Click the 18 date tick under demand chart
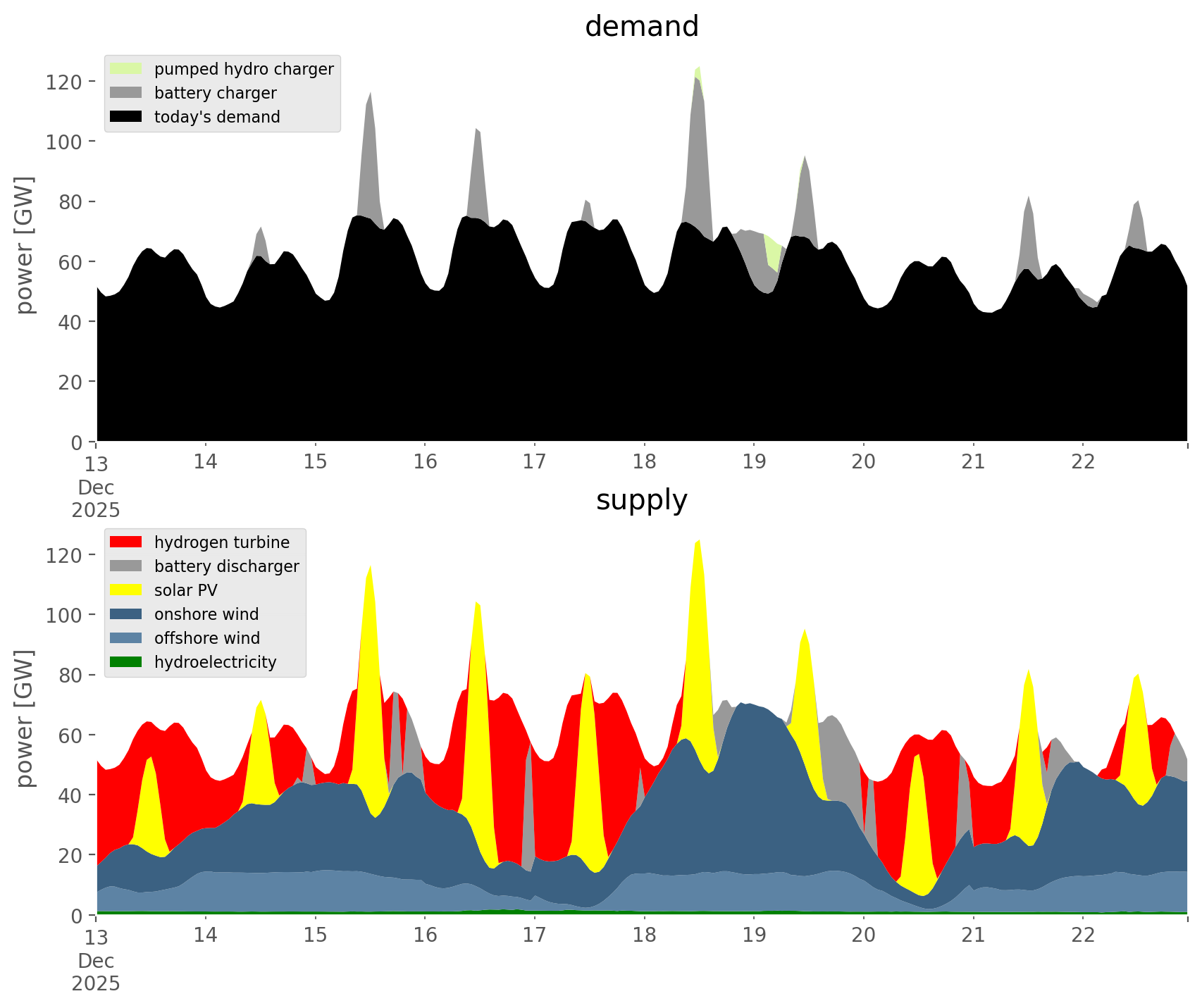 coord(644,462)
